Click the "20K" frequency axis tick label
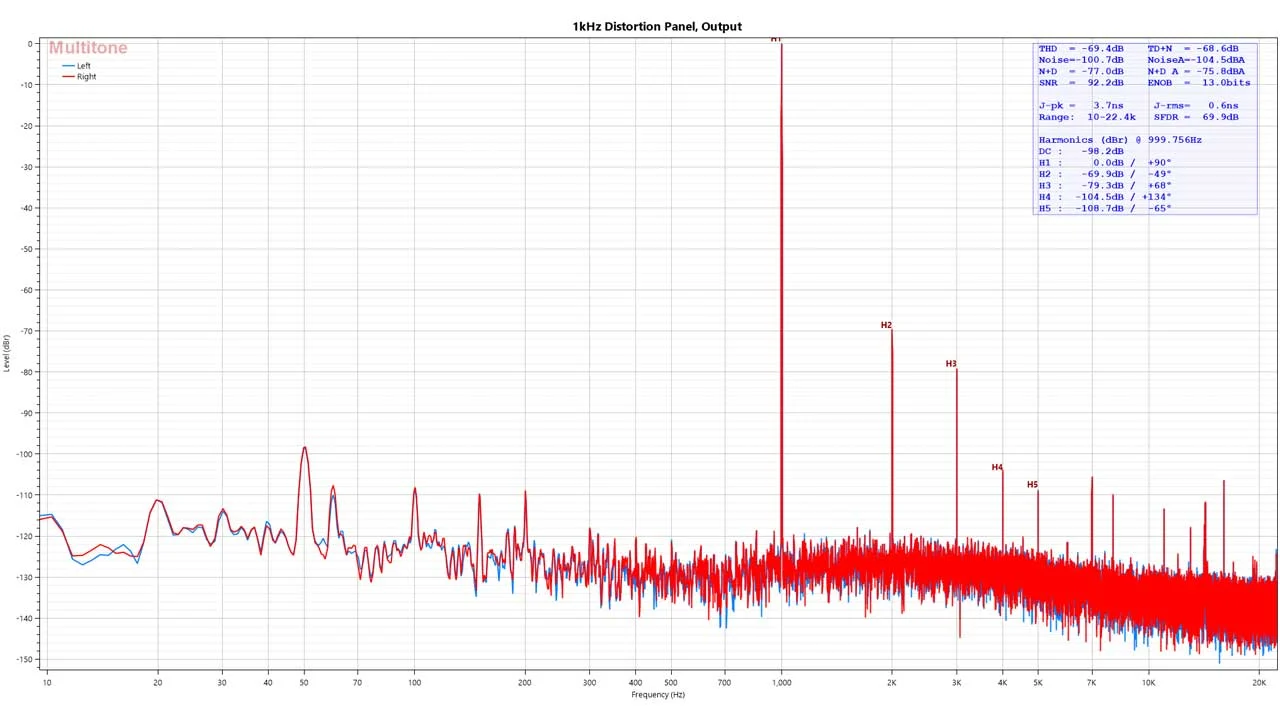Viewport: 1280px width, 721px height. point(1260,683)
